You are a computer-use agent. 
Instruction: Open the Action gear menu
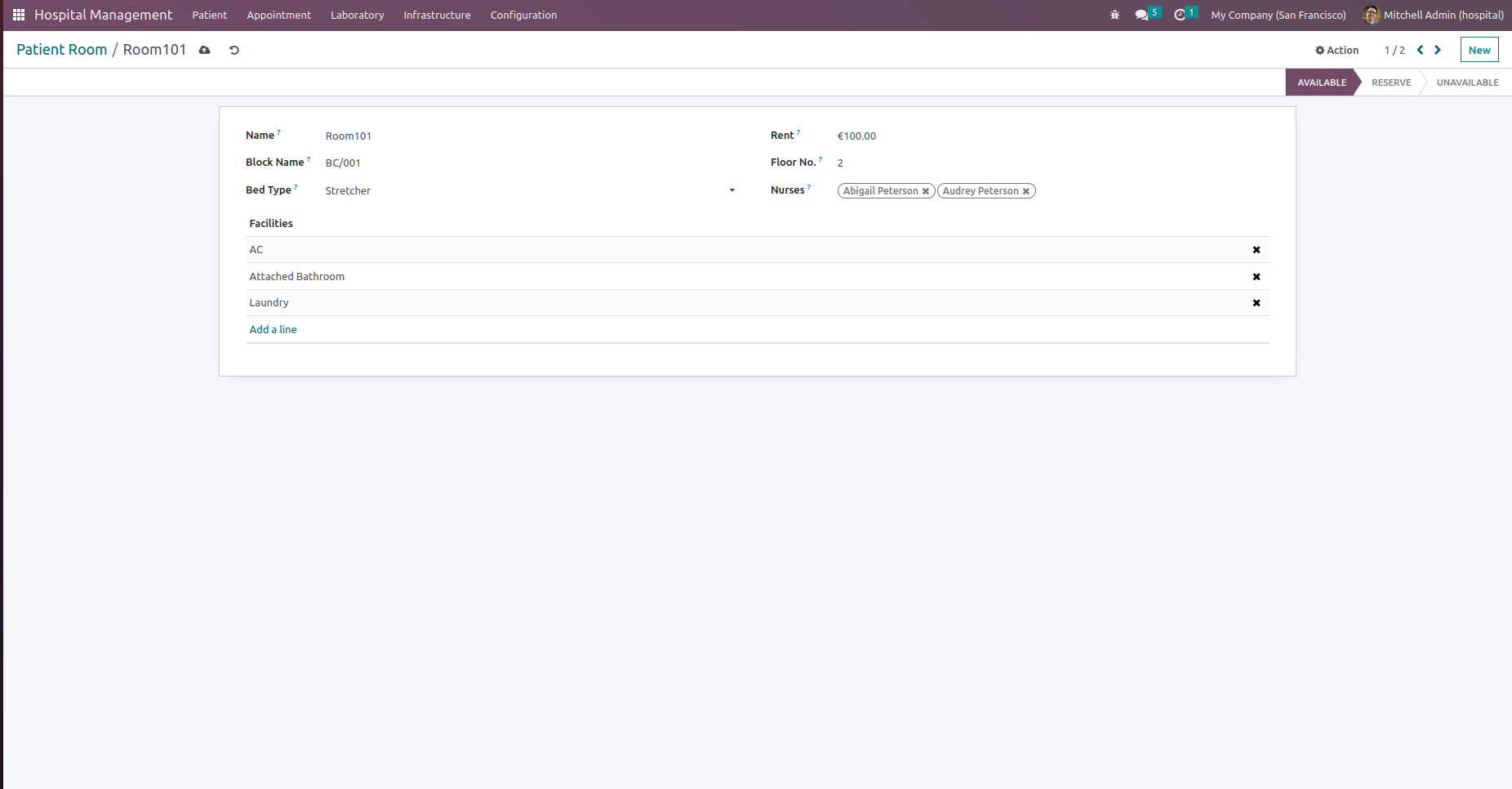1336,50
